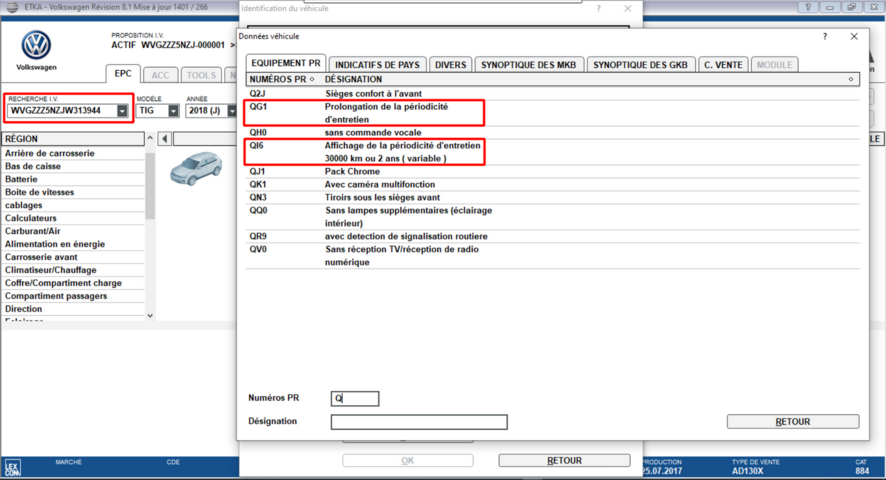Select the EPC tab in main window
The image size is (886, 480).
pyautogui.click(x=123, y=73)
